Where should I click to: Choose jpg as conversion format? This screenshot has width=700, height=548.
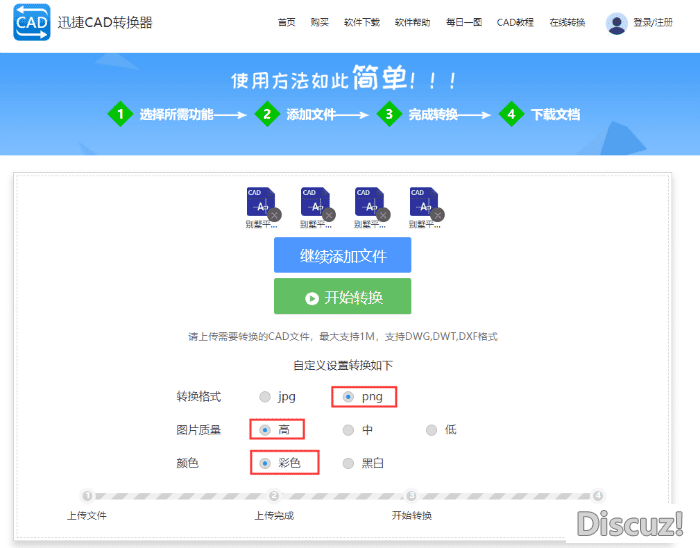(x=265, y=397)
